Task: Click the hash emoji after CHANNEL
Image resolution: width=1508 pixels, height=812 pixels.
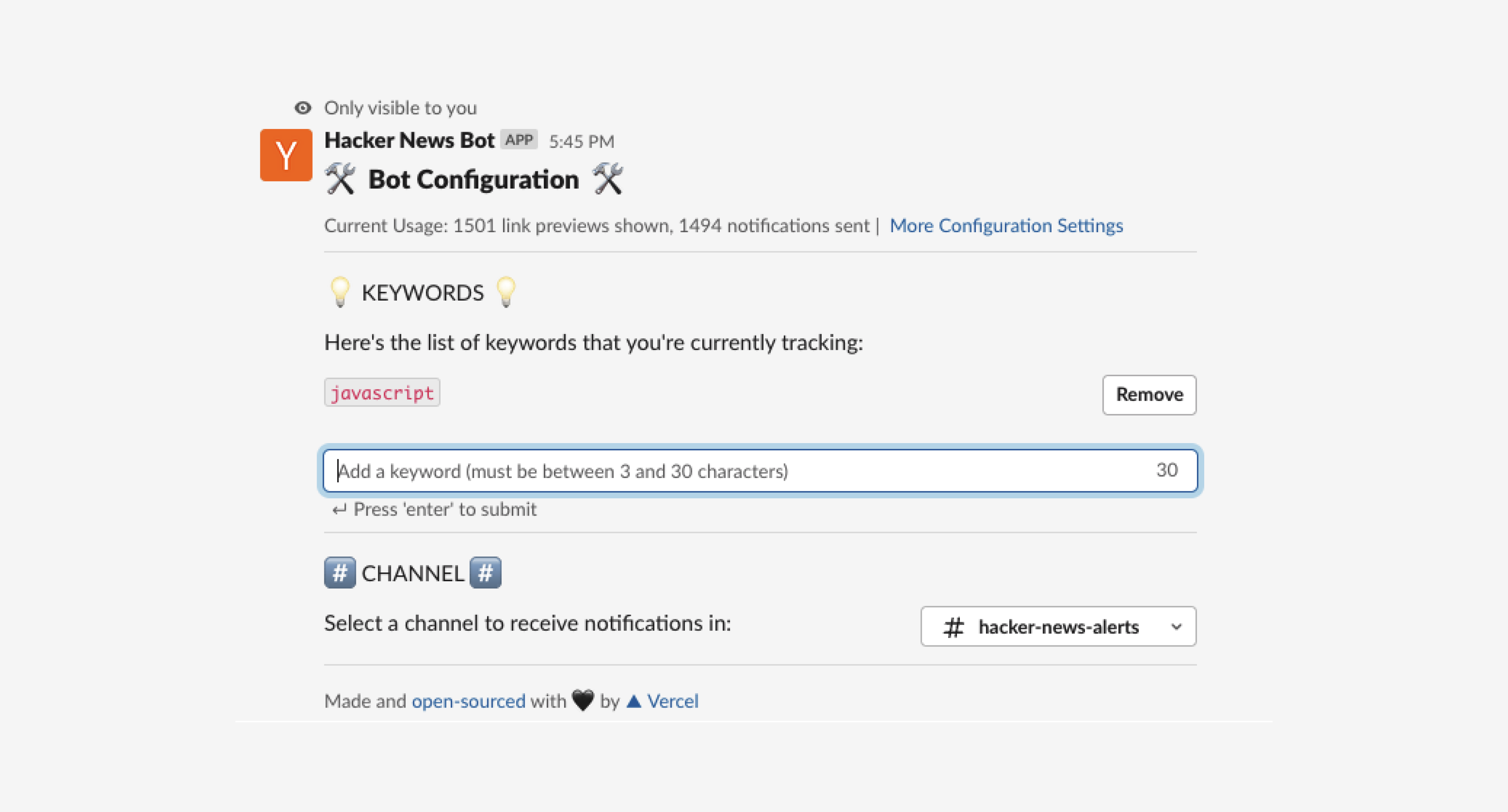Action: click(485, 573)
